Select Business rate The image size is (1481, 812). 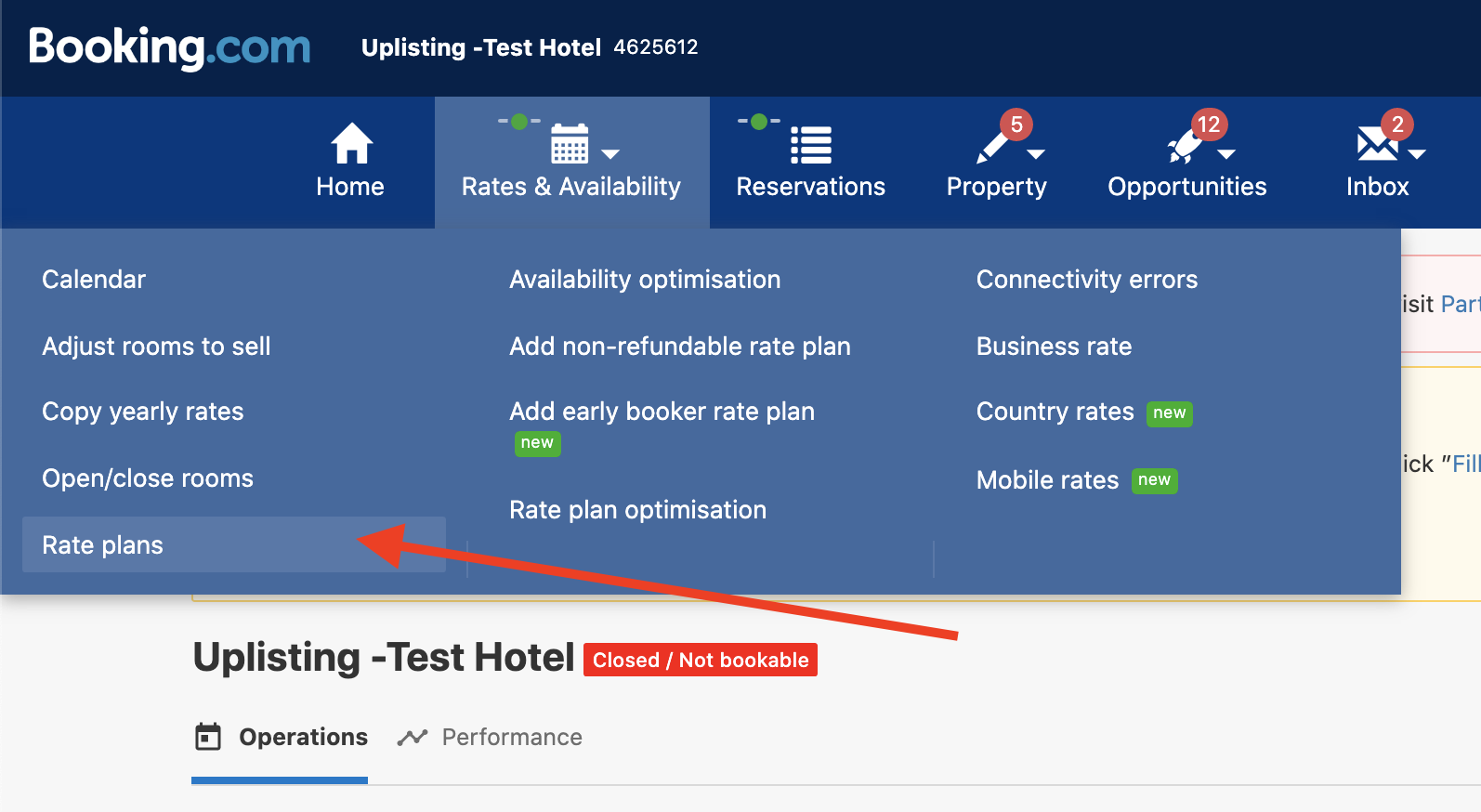pos(1054,347)
